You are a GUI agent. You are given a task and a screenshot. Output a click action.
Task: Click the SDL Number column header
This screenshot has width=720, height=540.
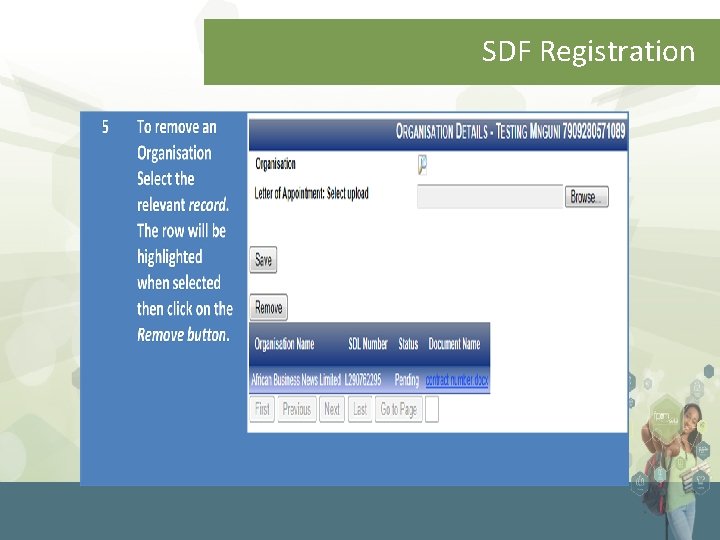point(368,344)
